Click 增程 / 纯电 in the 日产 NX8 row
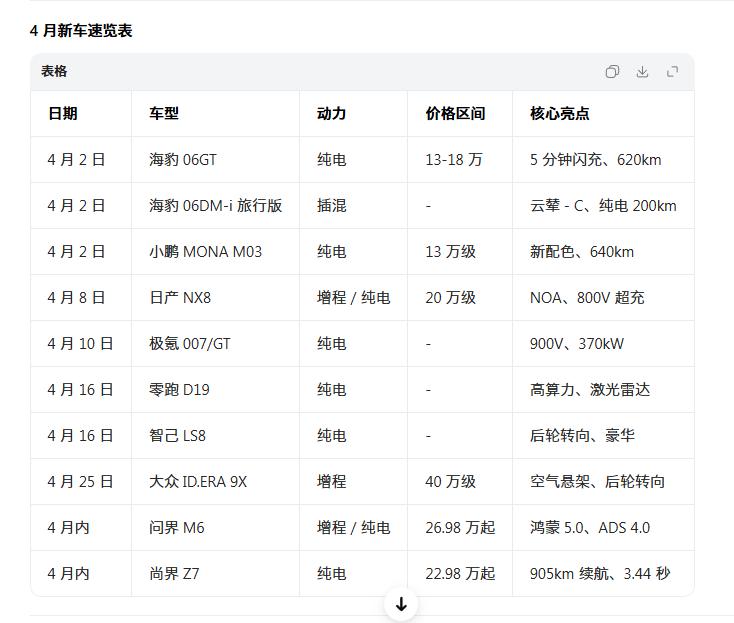Viewport: 734px width, 623px height. [x=353, y=298]
